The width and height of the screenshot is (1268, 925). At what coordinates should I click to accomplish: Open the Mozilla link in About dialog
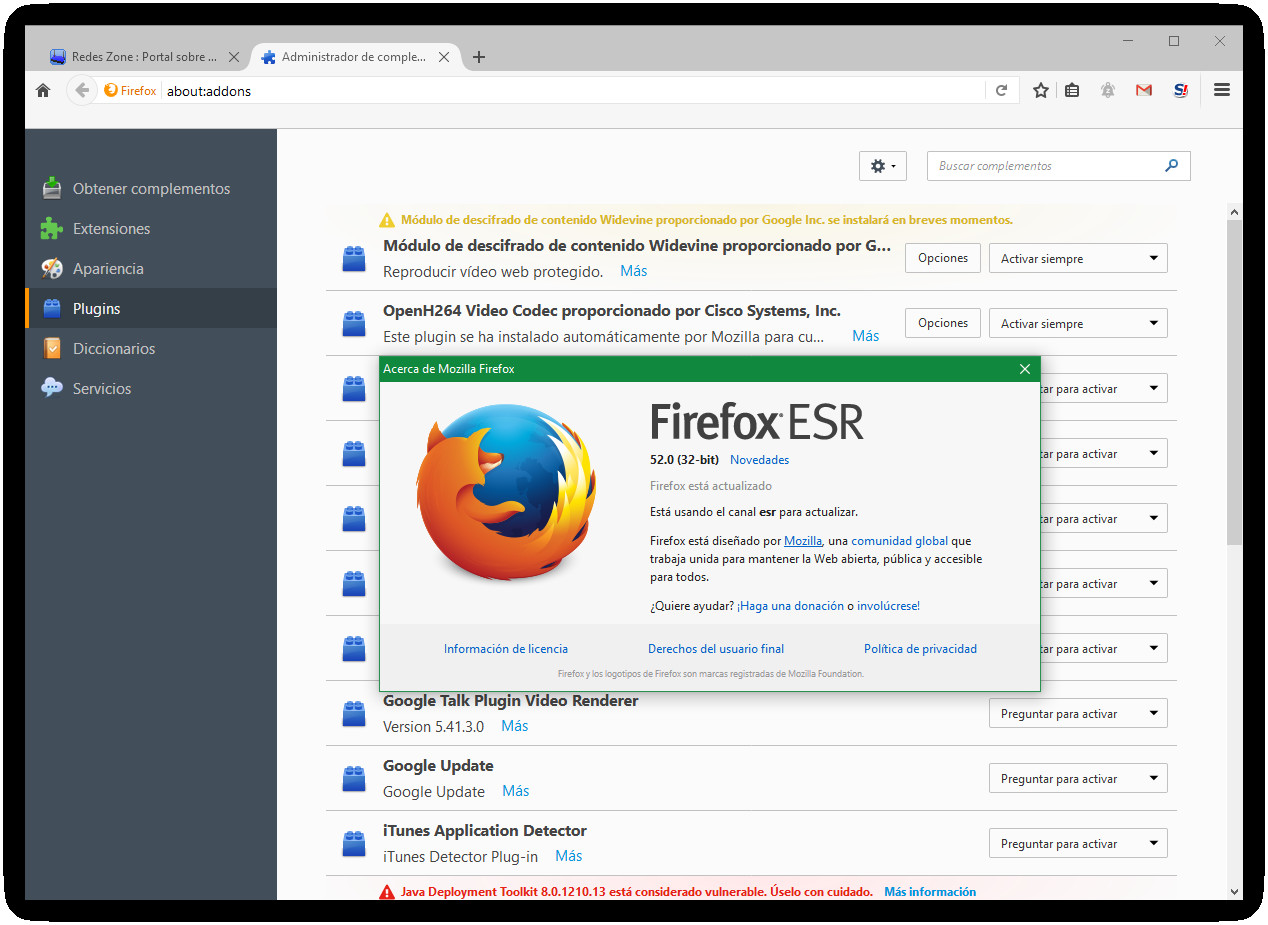click(x=803, y=541)
